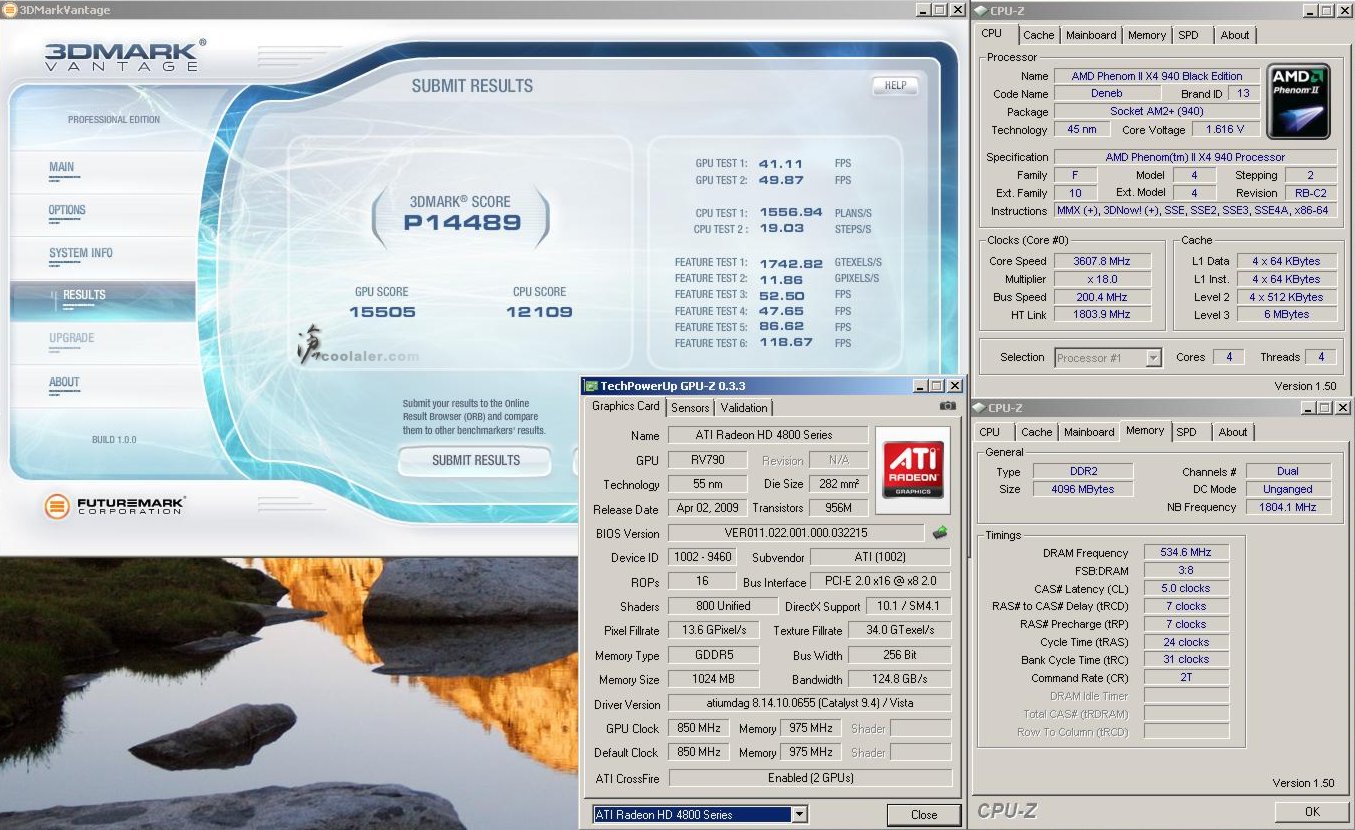
Task: Click the Close button in GPU-Z
Action: [924, 814]
